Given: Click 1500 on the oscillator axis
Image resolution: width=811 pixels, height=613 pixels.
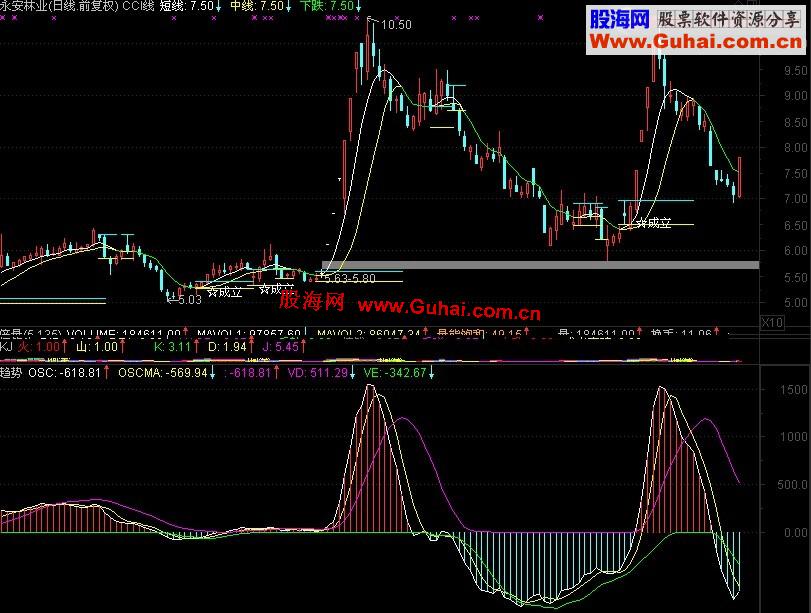Looking at the screenshot, I should [794, 390].
